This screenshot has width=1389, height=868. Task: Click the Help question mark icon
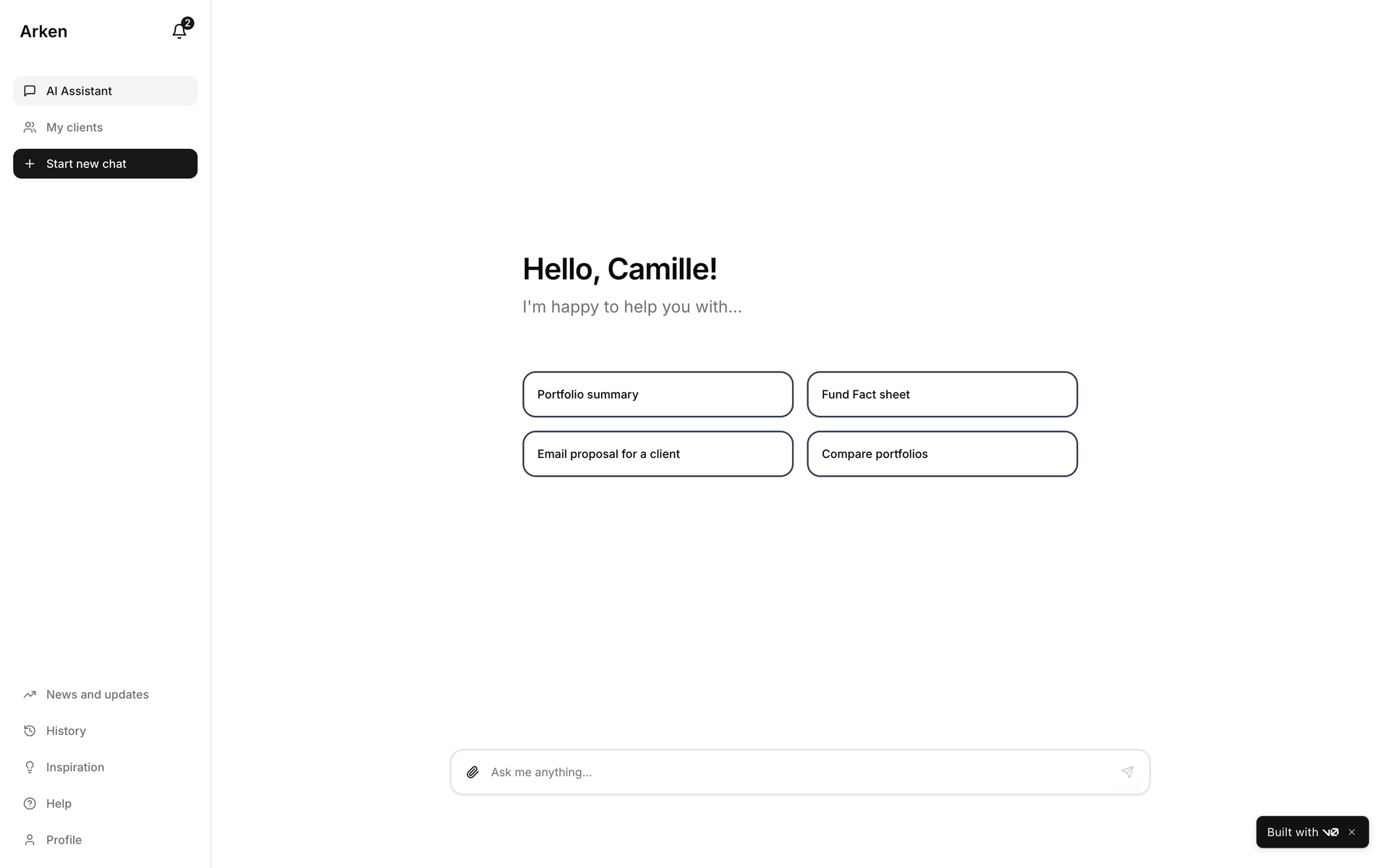[30, 804]
